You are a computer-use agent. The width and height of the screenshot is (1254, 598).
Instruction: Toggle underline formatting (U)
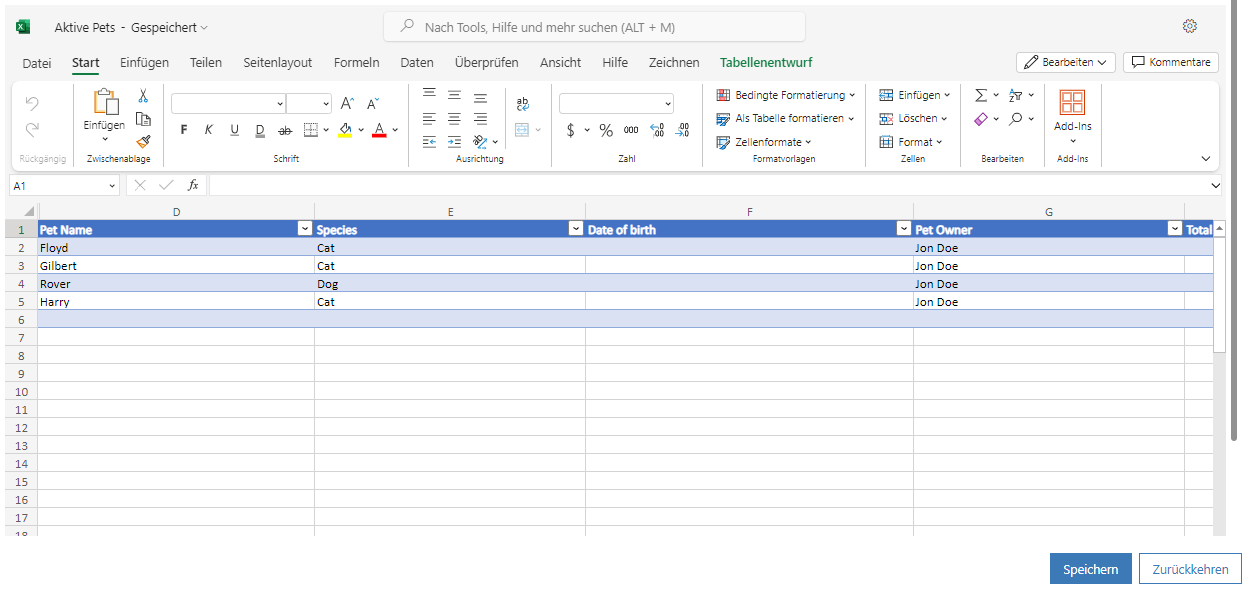(235, 130)
